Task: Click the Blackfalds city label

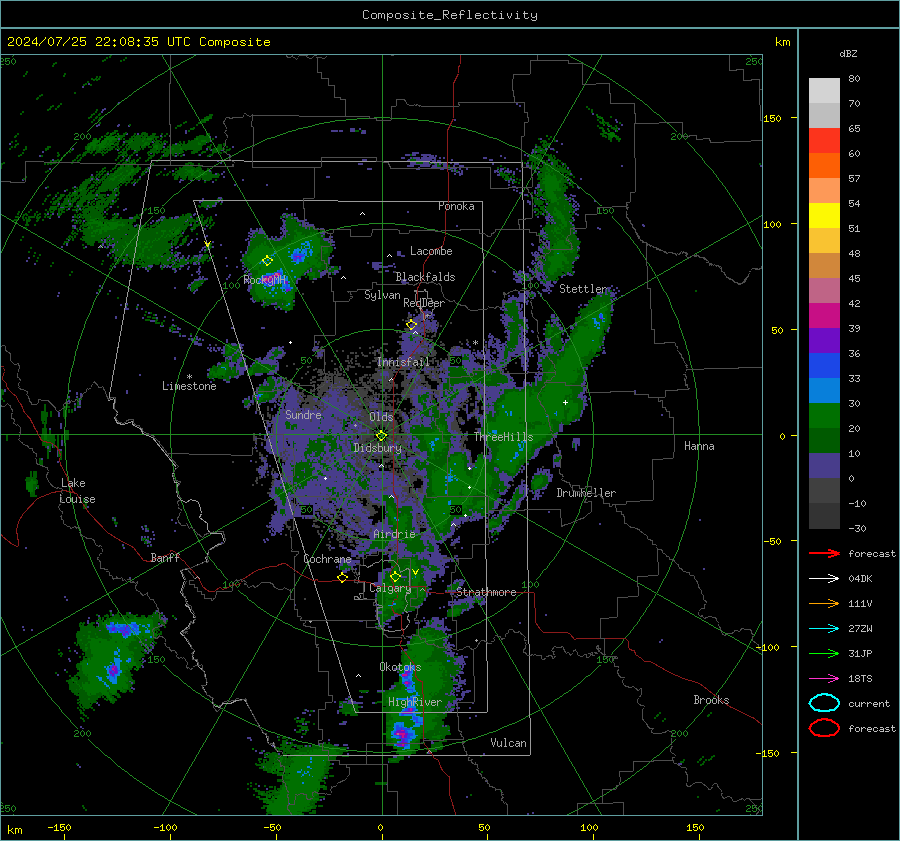Action: tap(425, 277)
